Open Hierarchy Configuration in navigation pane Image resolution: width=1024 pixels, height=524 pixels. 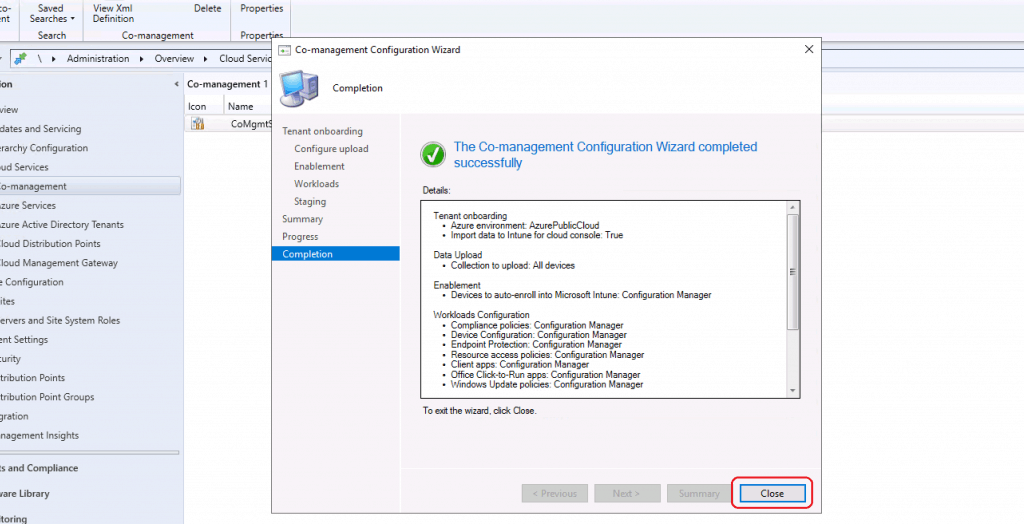click(x=44, y=148)
